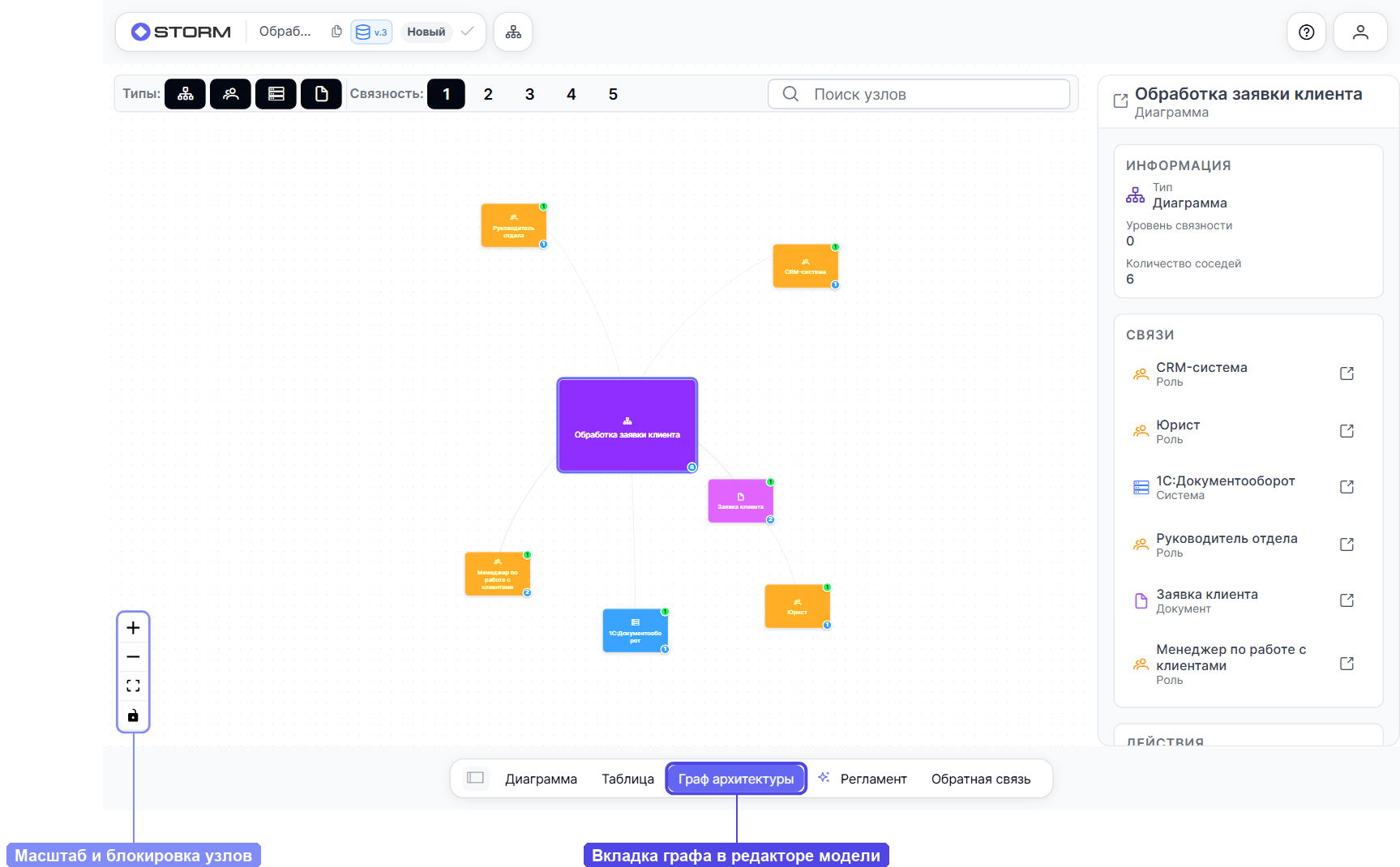1400x867 pixels.
Task: Select connectivity level 3
Action: pyautogui.click(x=529, y=94)
